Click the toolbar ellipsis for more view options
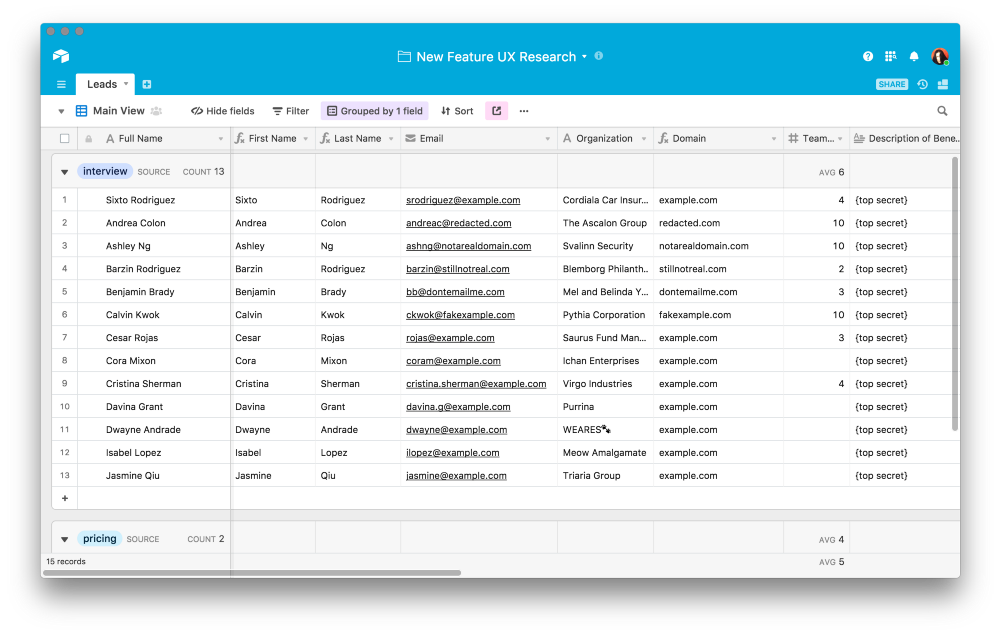 click(x=523, y=110)
